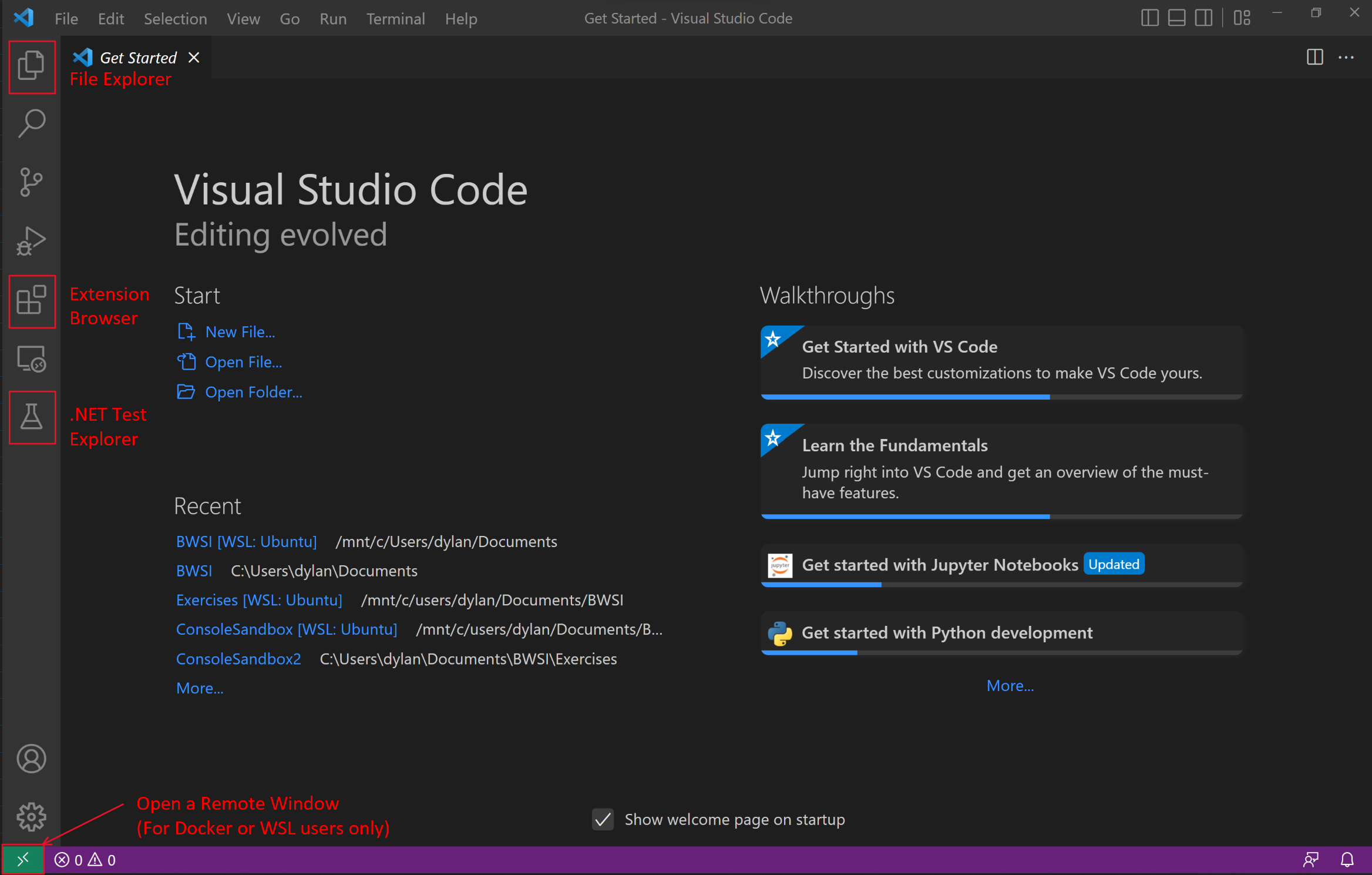Uncheck Show welcome page on startup

tap(603, 819)
